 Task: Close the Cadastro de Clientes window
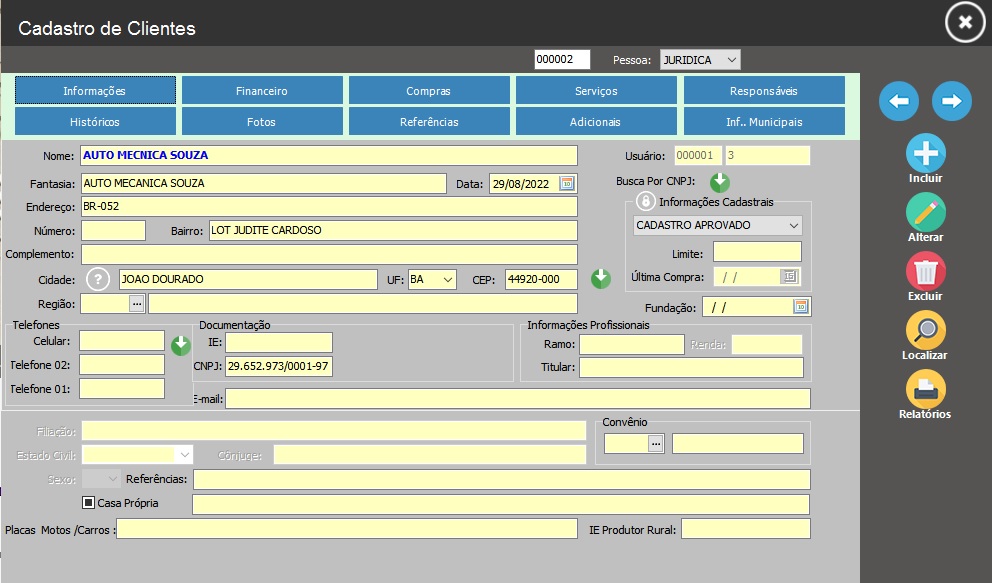tap(964, 22)
